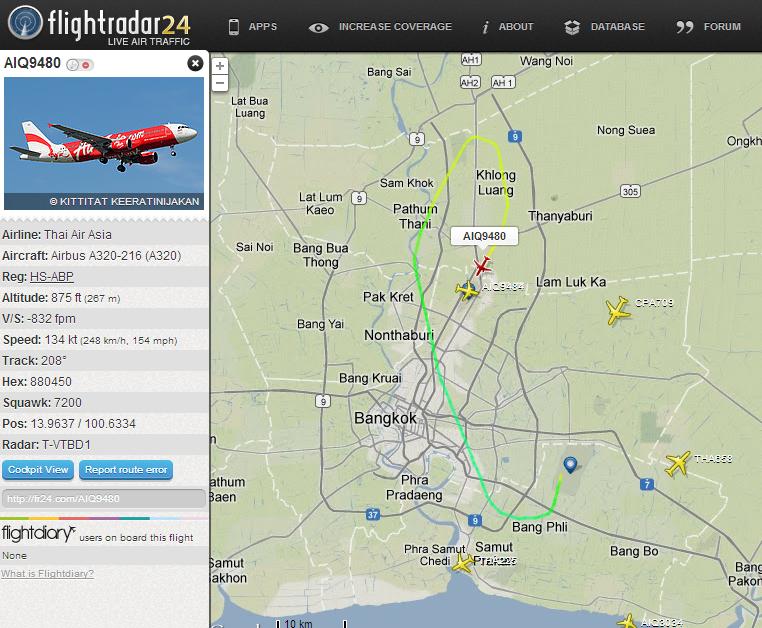Open the Database section

605,27
